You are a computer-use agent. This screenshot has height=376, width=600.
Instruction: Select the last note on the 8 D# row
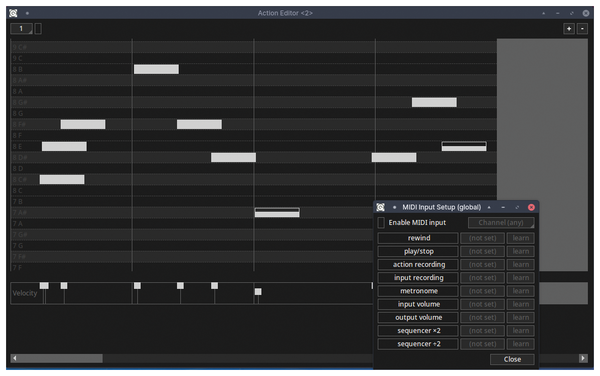394,157
